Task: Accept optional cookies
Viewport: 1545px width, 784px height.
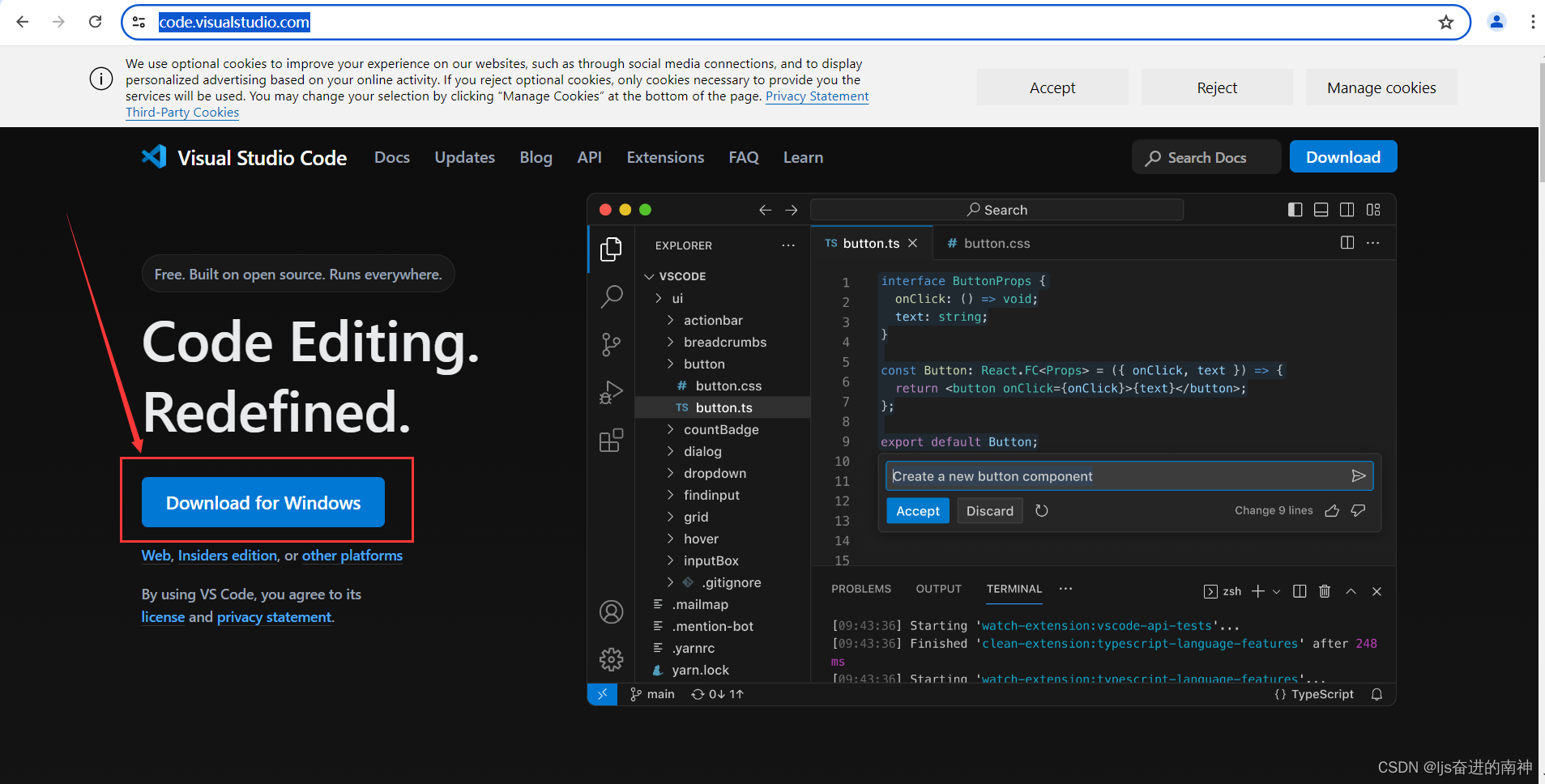Action: click(1052, 87)
